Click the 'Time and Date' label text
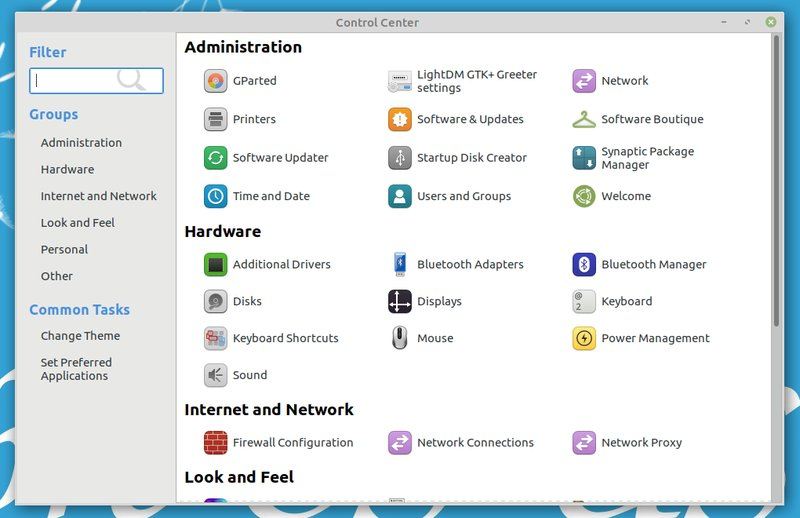Image resolution: width=800 pixels, height=518 pixels. (x=271, y=196)
